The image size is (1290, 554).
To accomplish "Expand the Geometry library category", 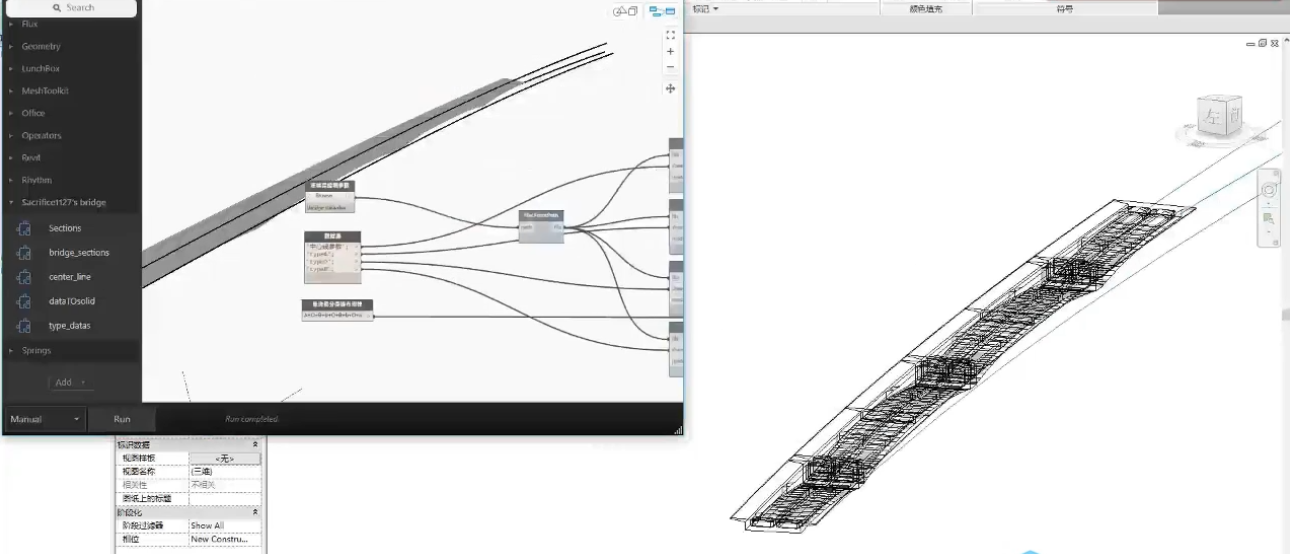I will (x=40, y=46).
